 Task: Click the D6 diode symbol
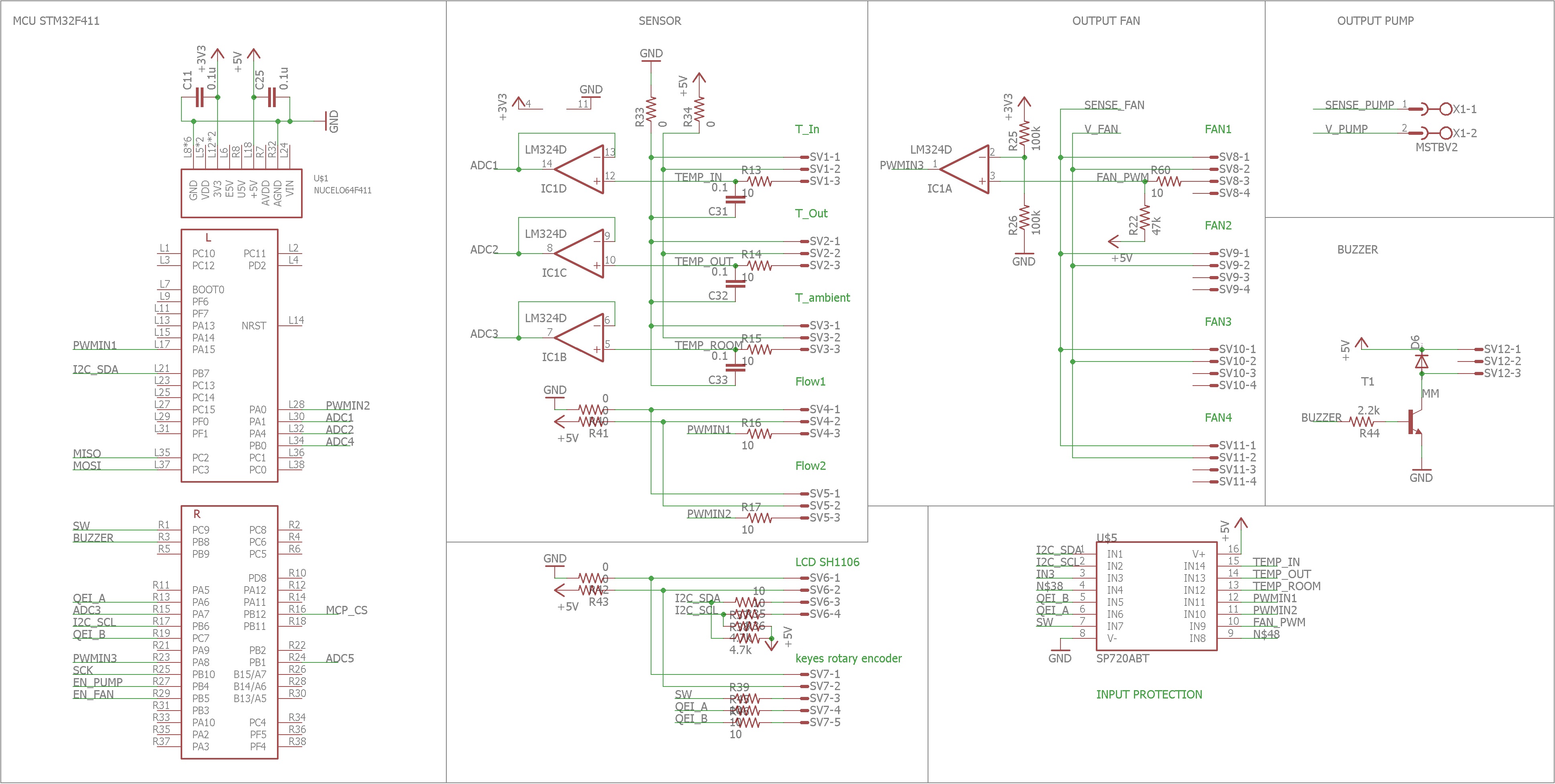(1422, 361)
